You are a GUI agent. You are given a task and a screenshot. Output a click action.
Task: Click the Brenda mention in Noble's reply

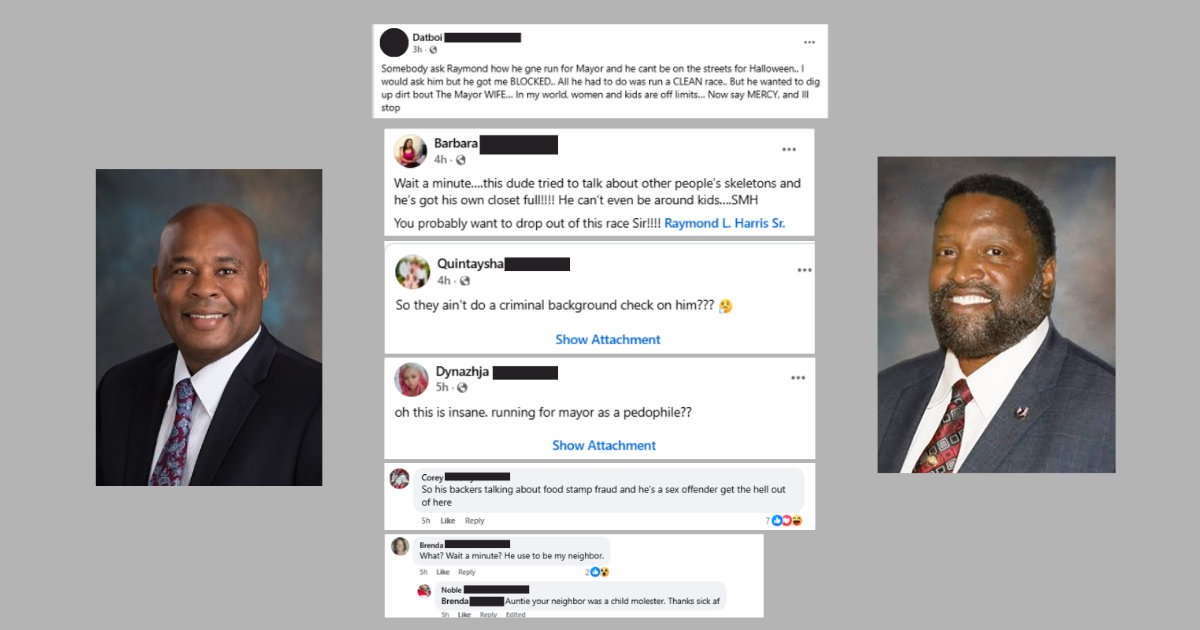456,601
